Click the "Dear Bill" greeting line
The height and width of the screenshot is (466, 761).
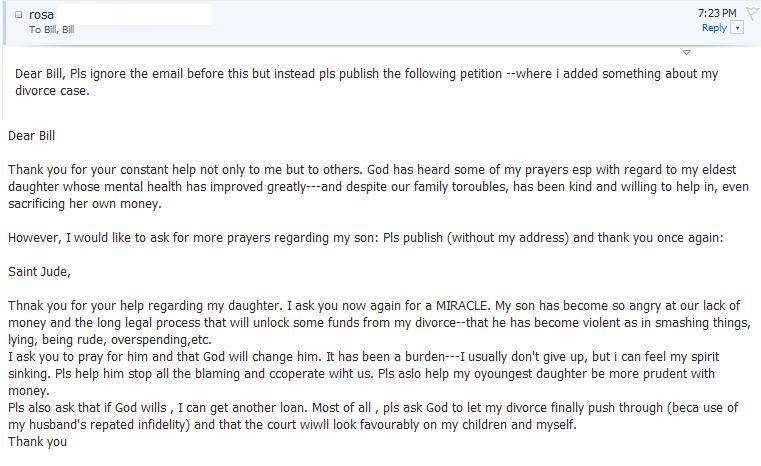[x=37, y=135]
